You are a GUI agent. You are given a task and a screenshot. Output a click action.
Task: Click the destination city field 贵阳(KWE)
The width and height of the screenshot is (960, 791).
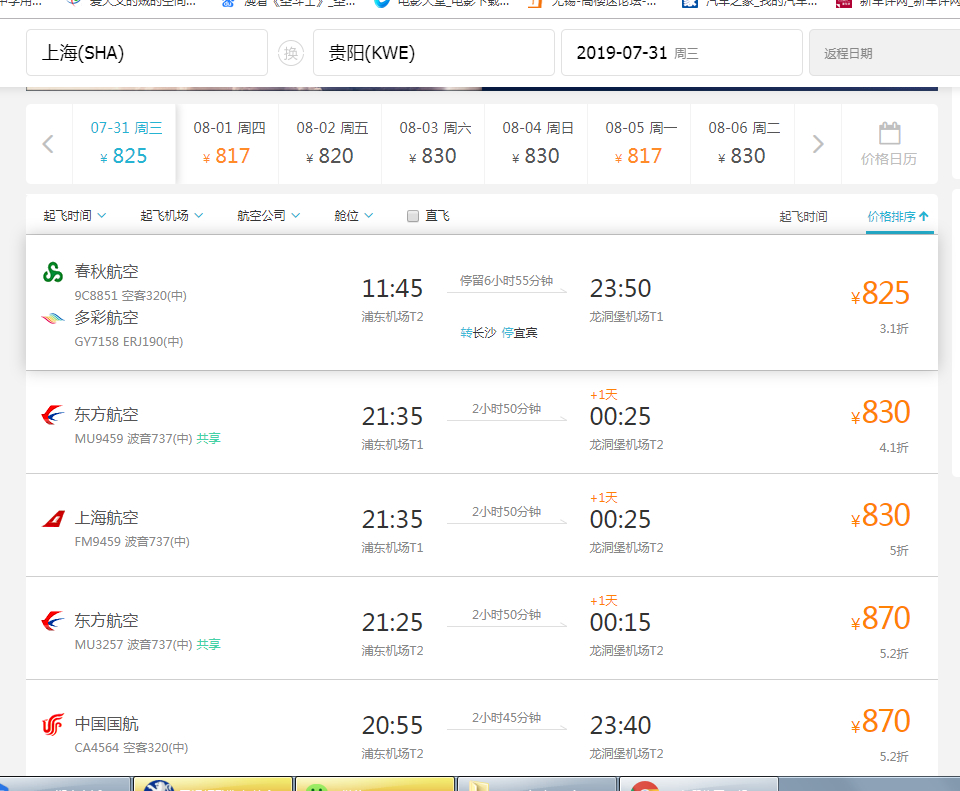pyautogui.click(x=433, y=53)
